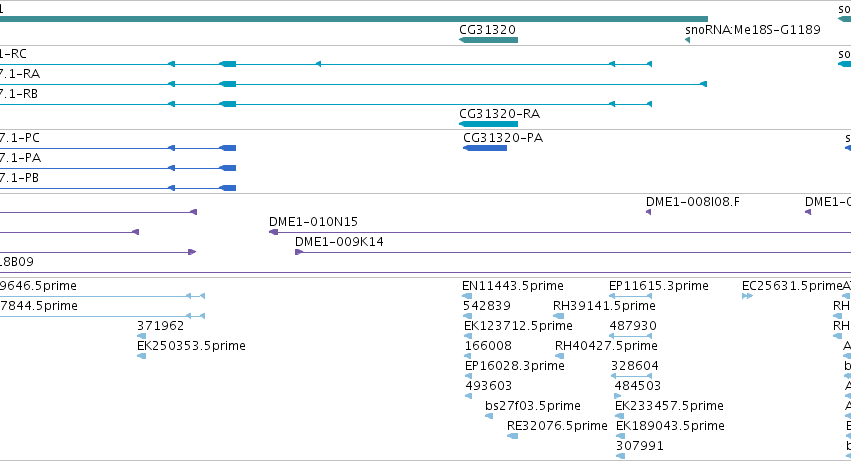
Task: Select the EK233457.5prime label
Action: (669, 406)
